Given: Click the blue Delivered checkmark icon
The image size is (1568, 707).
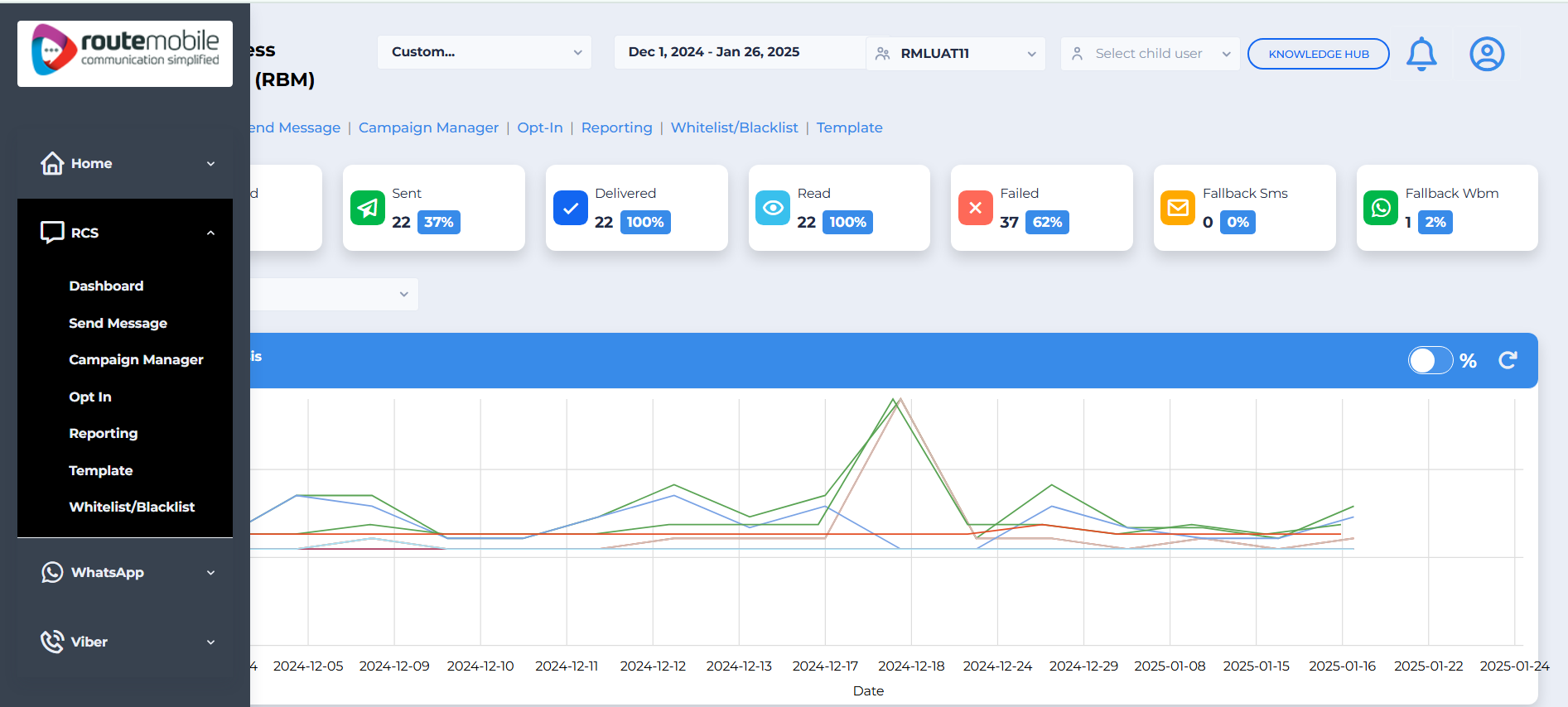Looking at the screenshot, I should (x=571, y=208).
